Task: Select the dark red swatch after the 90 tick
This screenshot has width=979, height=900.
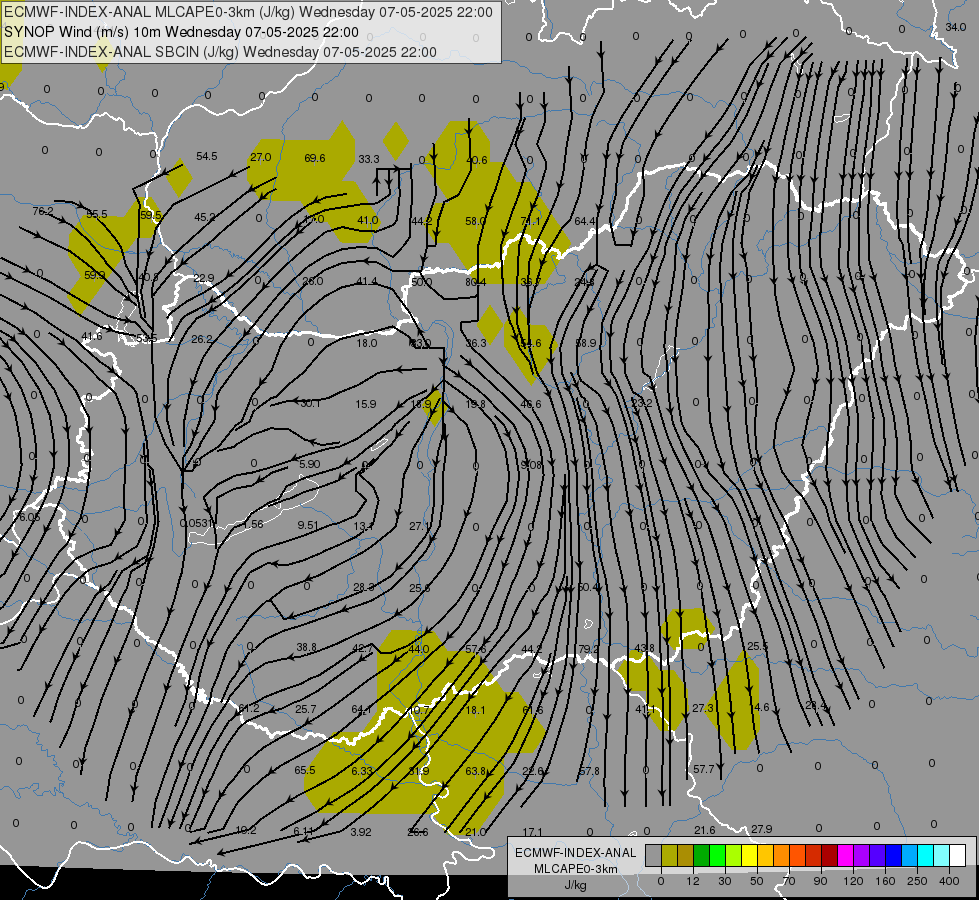Action: click(x=829, y=855)
